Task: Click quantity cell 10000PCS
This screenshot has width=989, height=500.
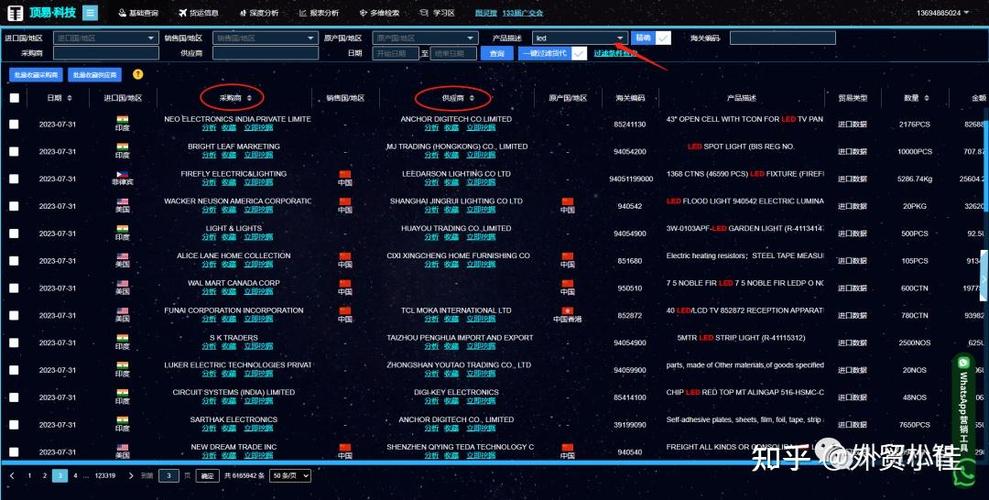Action: tap(915, 151)
